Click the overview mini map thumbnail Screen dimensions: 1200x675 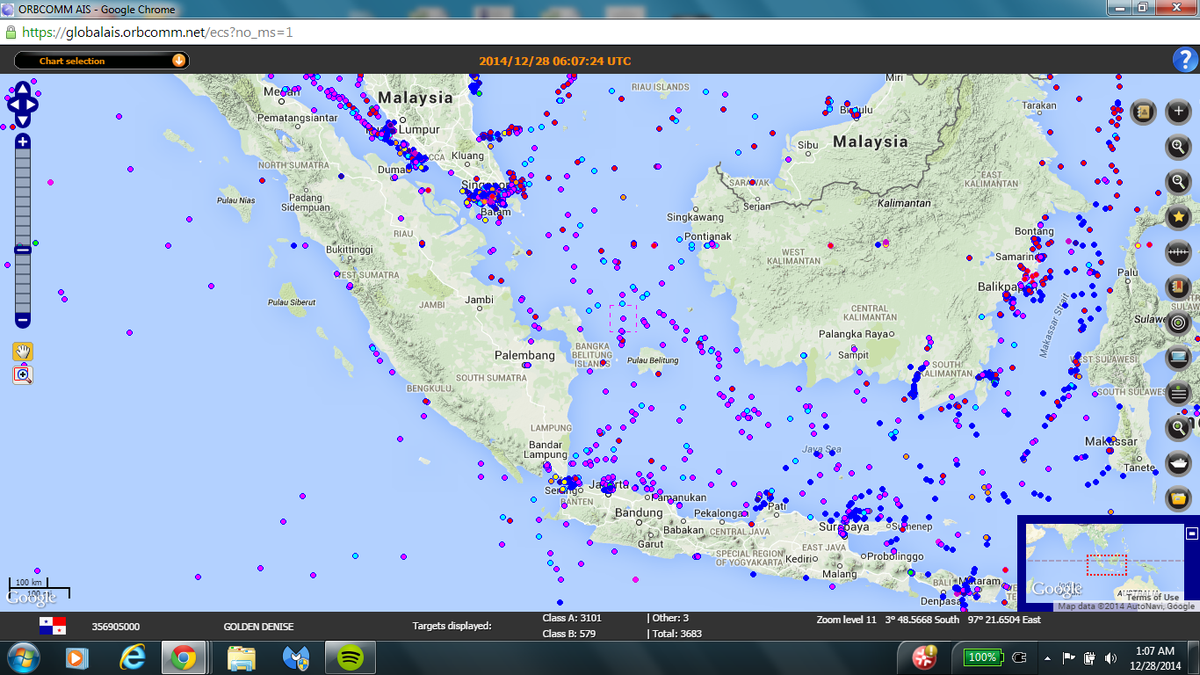tap(1106, 563)
